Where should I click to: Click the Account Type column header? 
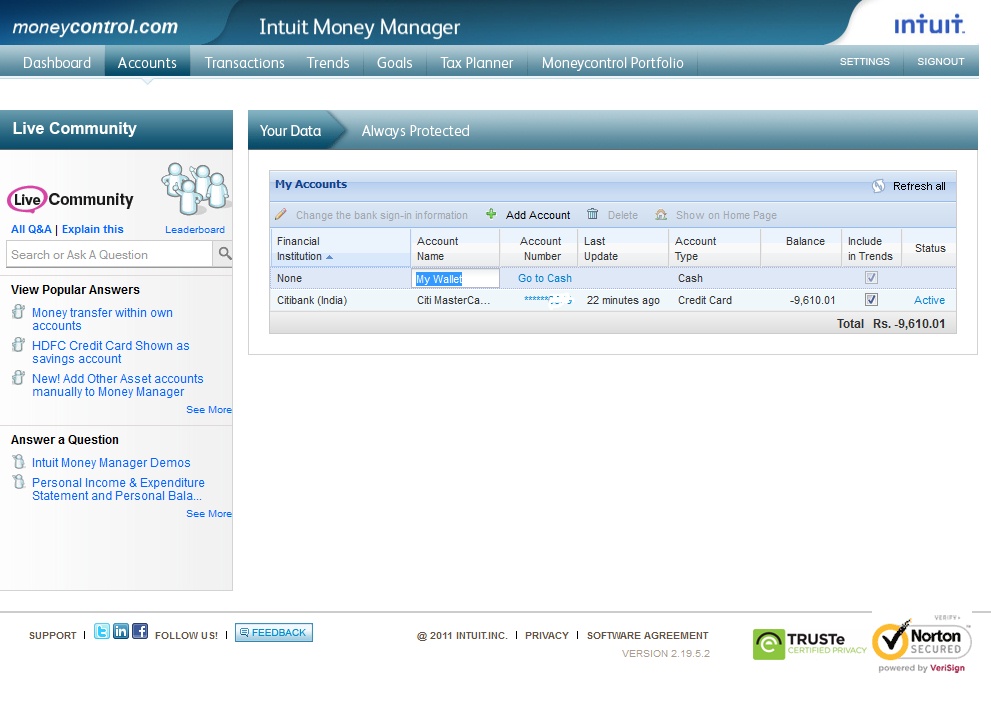point(714,248)
